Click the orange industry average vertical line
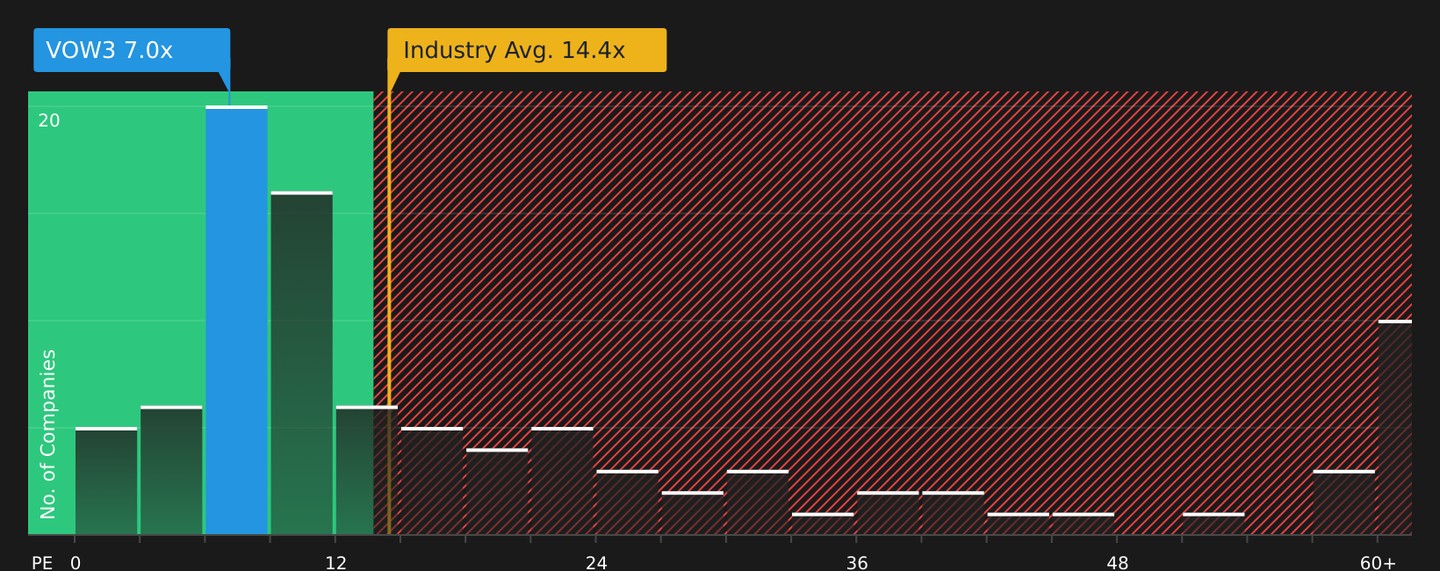 (389, 313)
